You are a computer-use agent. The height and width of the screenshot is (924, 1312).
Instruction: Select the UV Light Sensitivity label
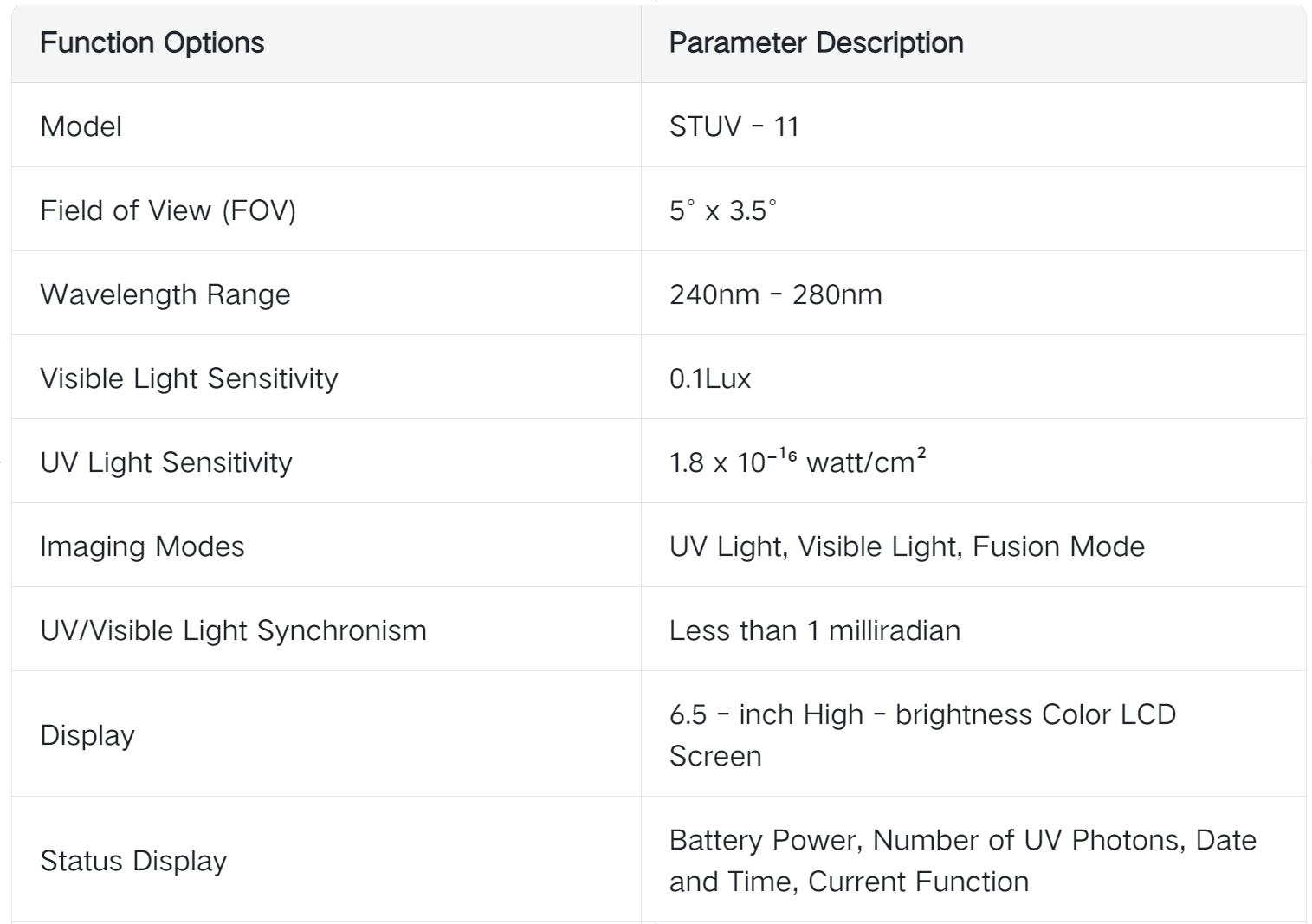(x=166, y=462)
